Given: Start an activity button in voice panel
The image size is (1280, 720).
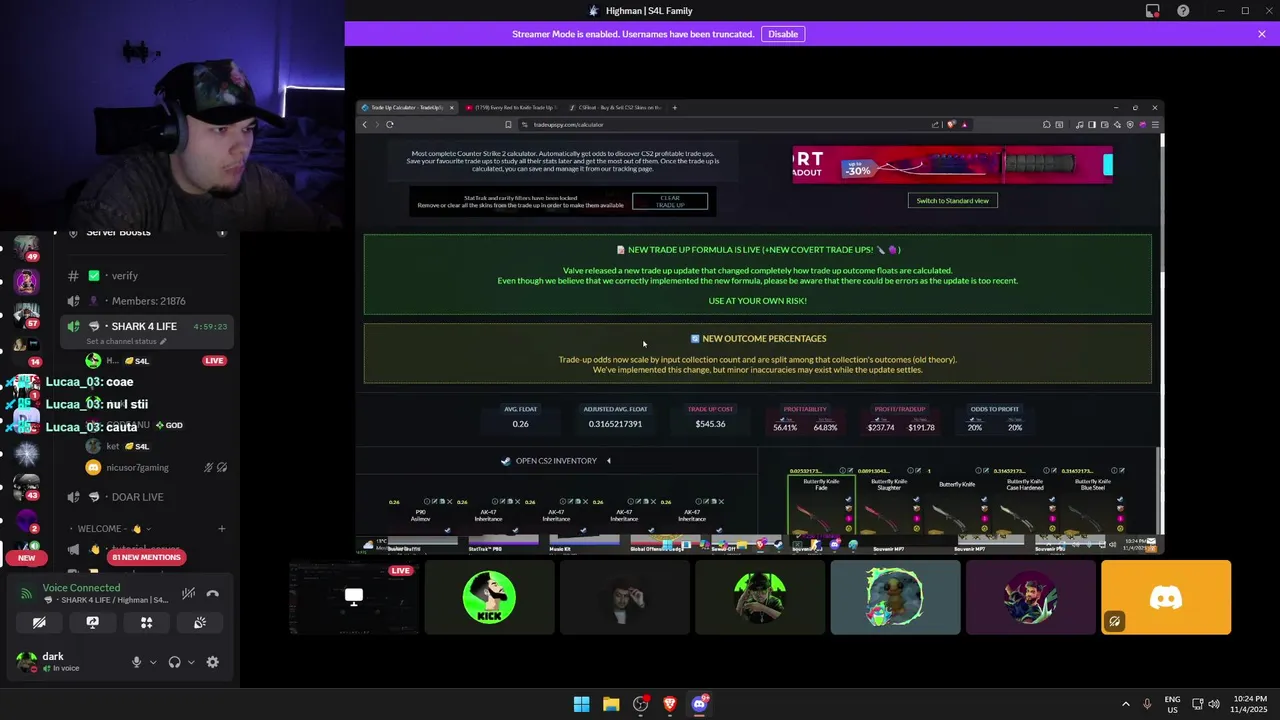Looking at the screenshot, I should [146, 622].
